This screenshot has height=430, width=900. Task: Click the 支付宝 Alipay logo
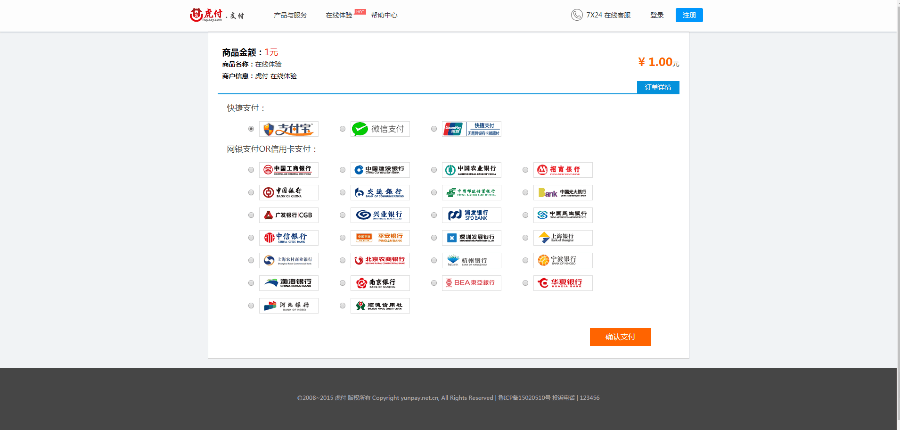click(x=289, y=129)
